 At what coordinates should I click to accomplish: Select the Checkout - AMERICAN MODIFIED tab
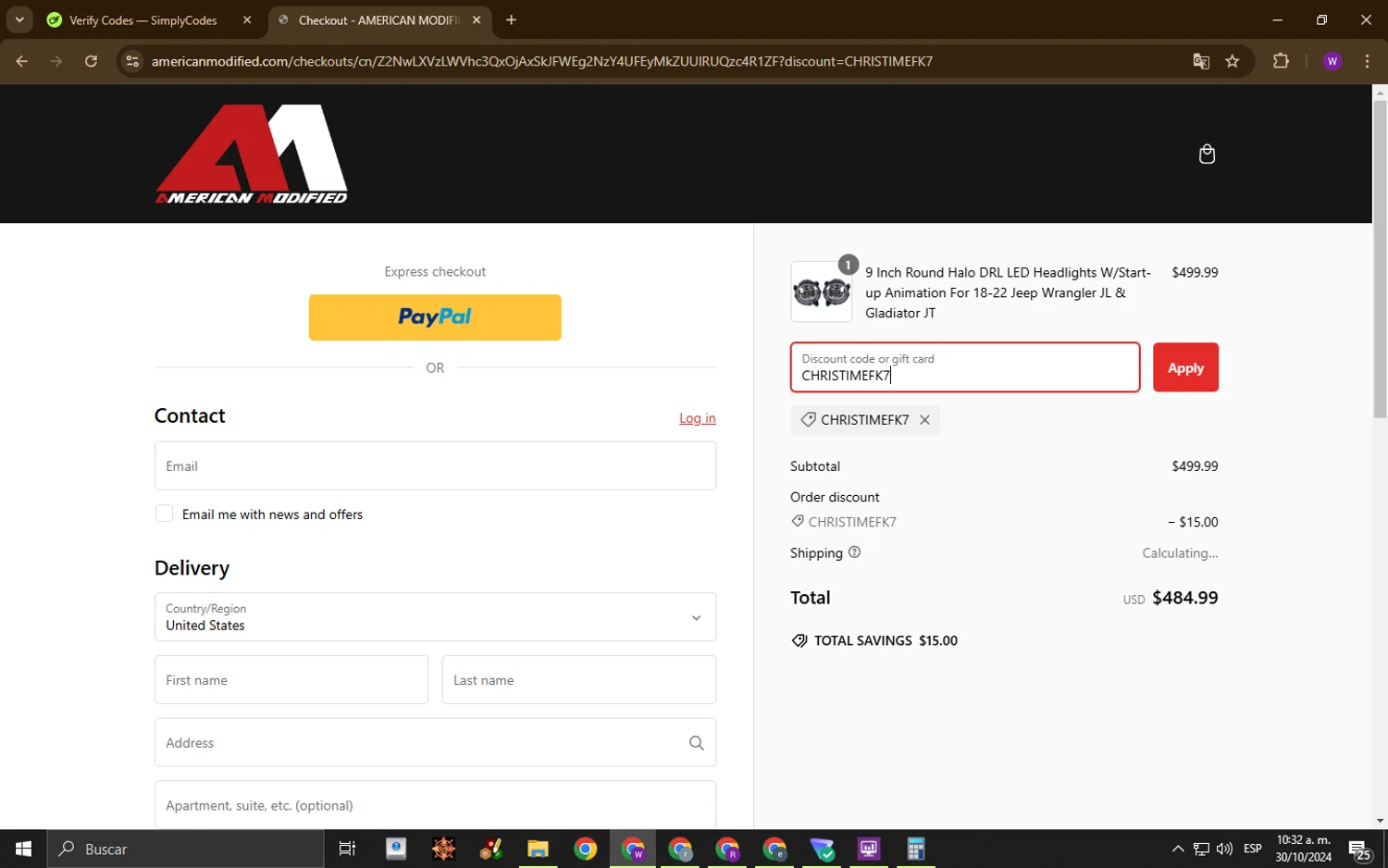(379, 19)
